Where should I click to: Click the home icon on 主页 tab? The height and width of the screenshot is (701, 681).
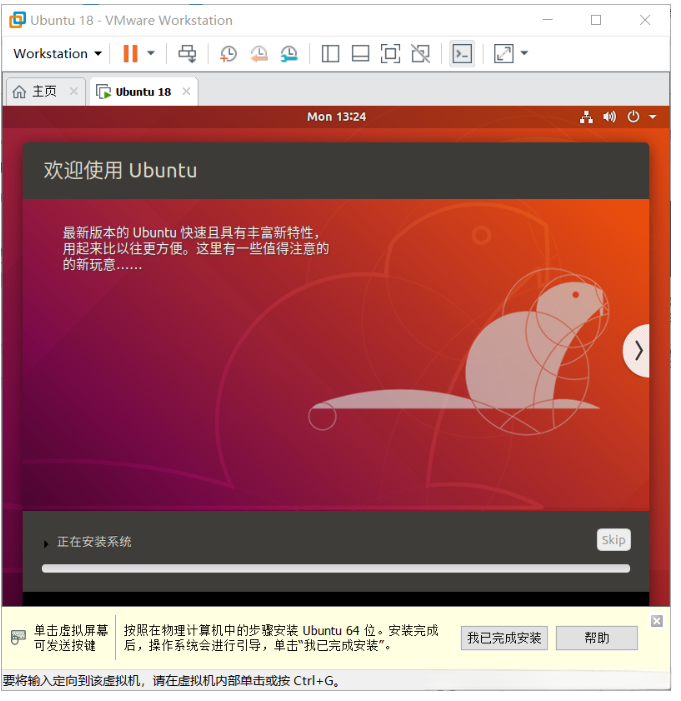click(19, 92)
